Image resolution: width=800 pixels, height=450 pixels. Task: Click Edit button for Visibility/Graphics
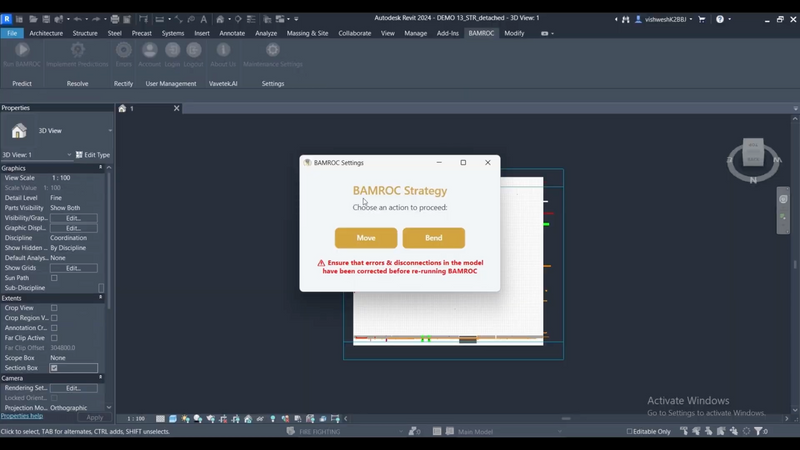[73, 218]
